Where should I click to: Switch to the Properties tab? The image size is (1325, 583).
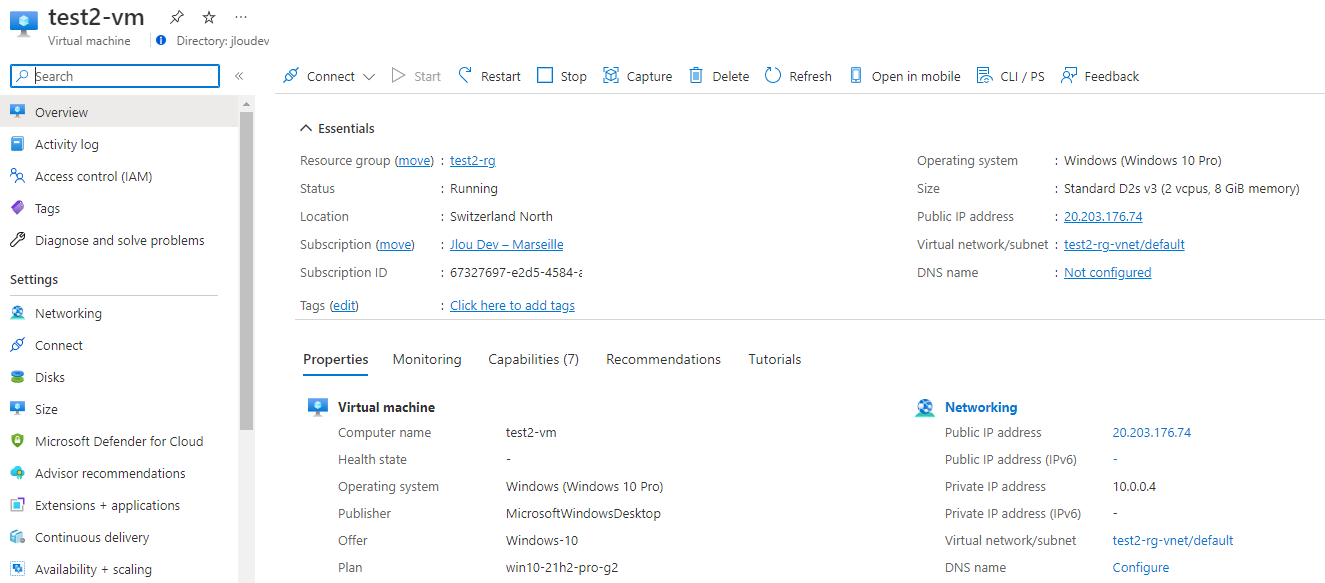click(336, 359)
